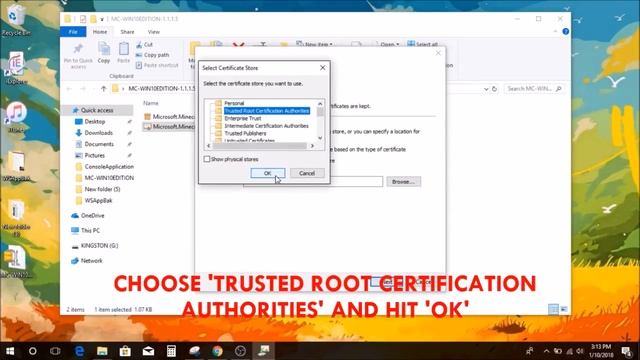640x360 pixels.
Task: Click the store list scroll right arrow
Action: pyautogui.click(x=312, y=146)
